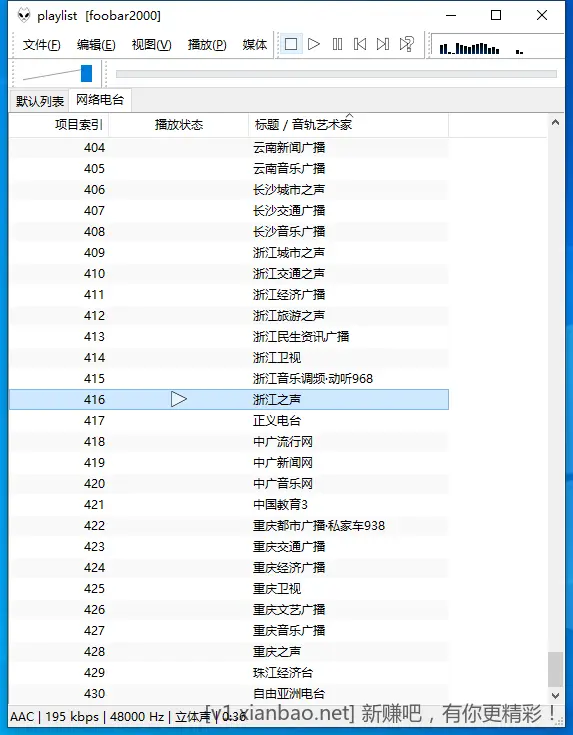Click the 195 kbps status bar entry

pyautogui.click(x=72, y=717)
